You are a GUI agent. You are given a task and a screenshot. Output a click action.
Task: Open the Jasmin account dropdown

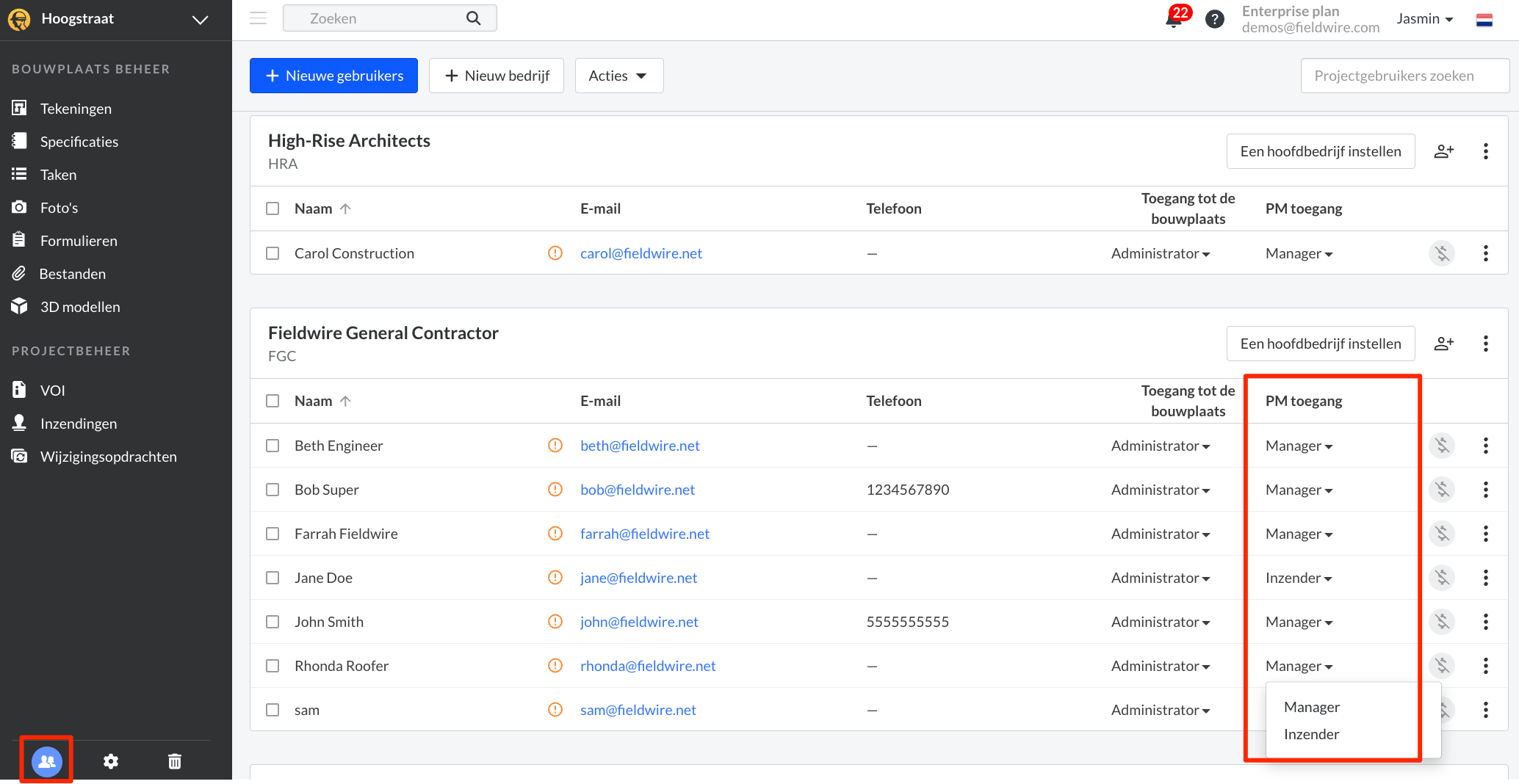tap(1425, 19)
